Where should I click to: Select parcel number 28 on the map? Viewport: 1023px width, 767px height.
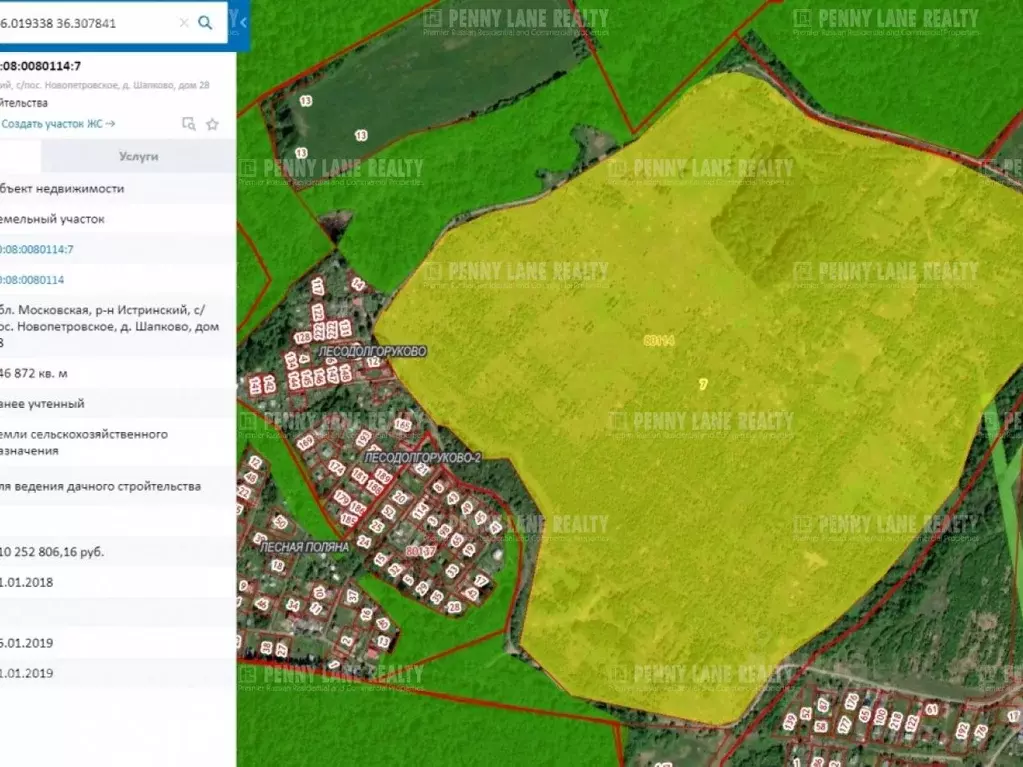click(454, 606)
